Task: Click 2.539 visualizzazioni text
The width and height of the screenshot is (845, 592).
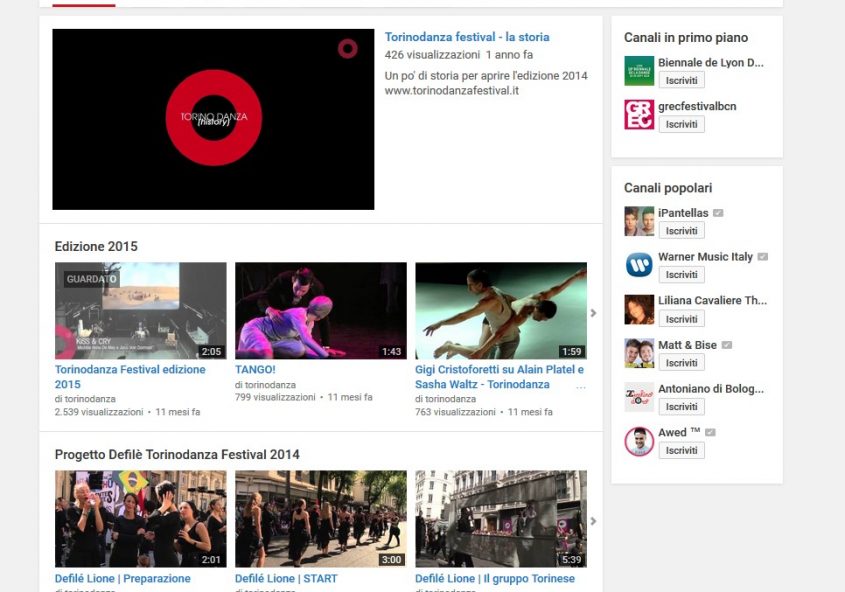Action: (x=99, y=412)
